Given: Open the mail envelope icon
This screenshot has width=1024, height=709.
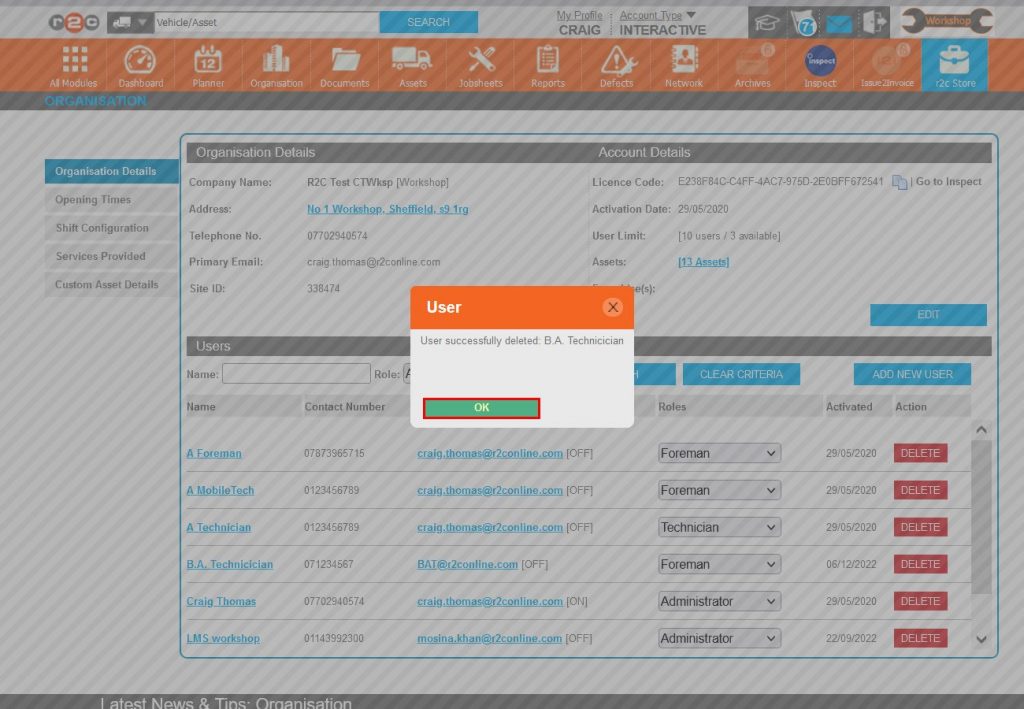Looking at the screenshot, I should click(x=839, y=23).
